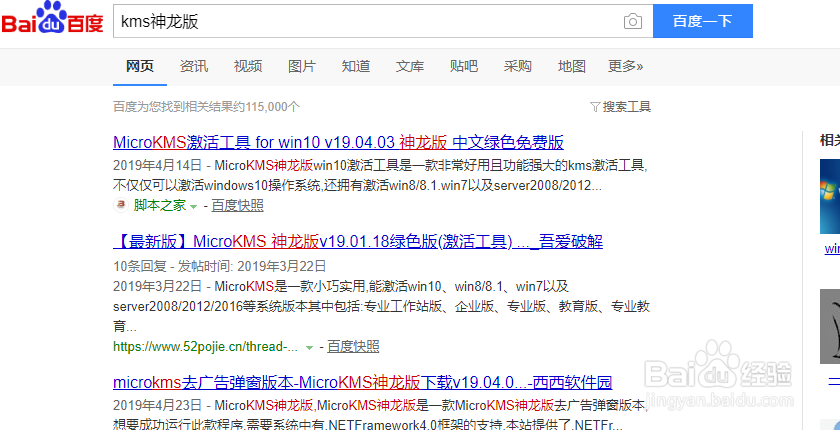The image size is (840, 430).
Task: Switch to the 网页 tab
Action: coord(140,66)
